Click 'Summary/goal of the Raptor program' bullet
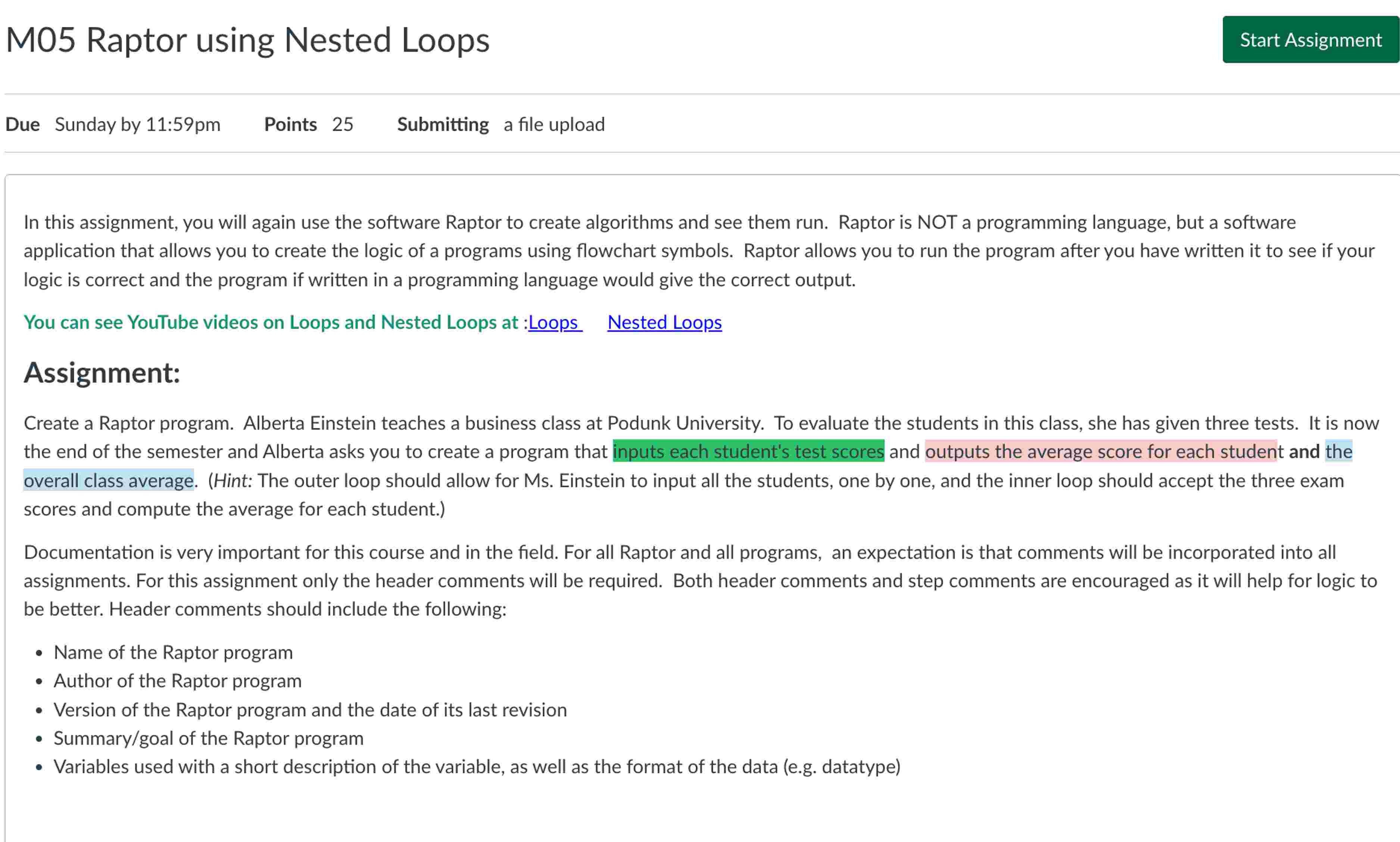 pos(209,738)
